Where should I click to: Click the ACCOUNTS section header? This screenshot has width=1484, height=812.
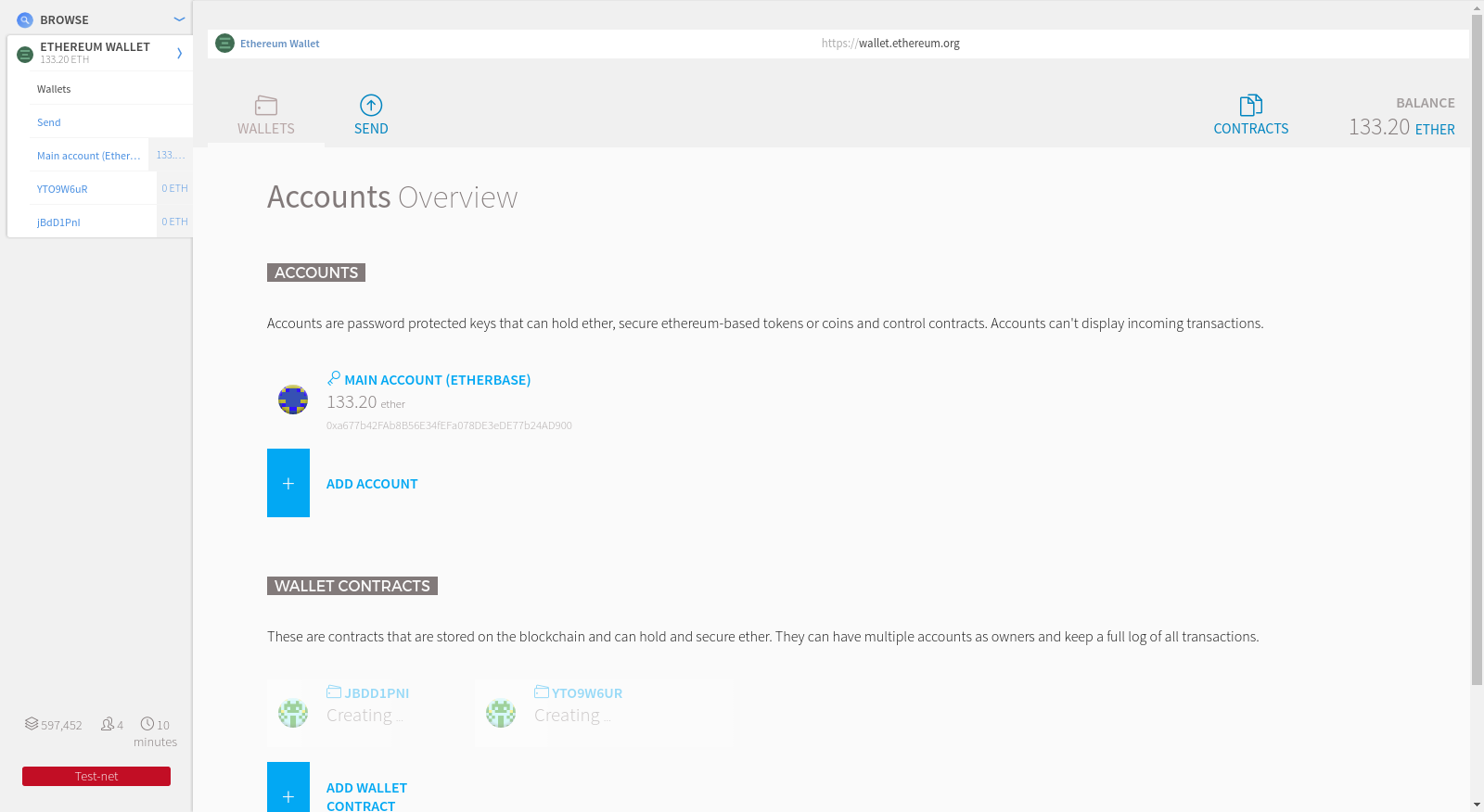pos(316,273)
